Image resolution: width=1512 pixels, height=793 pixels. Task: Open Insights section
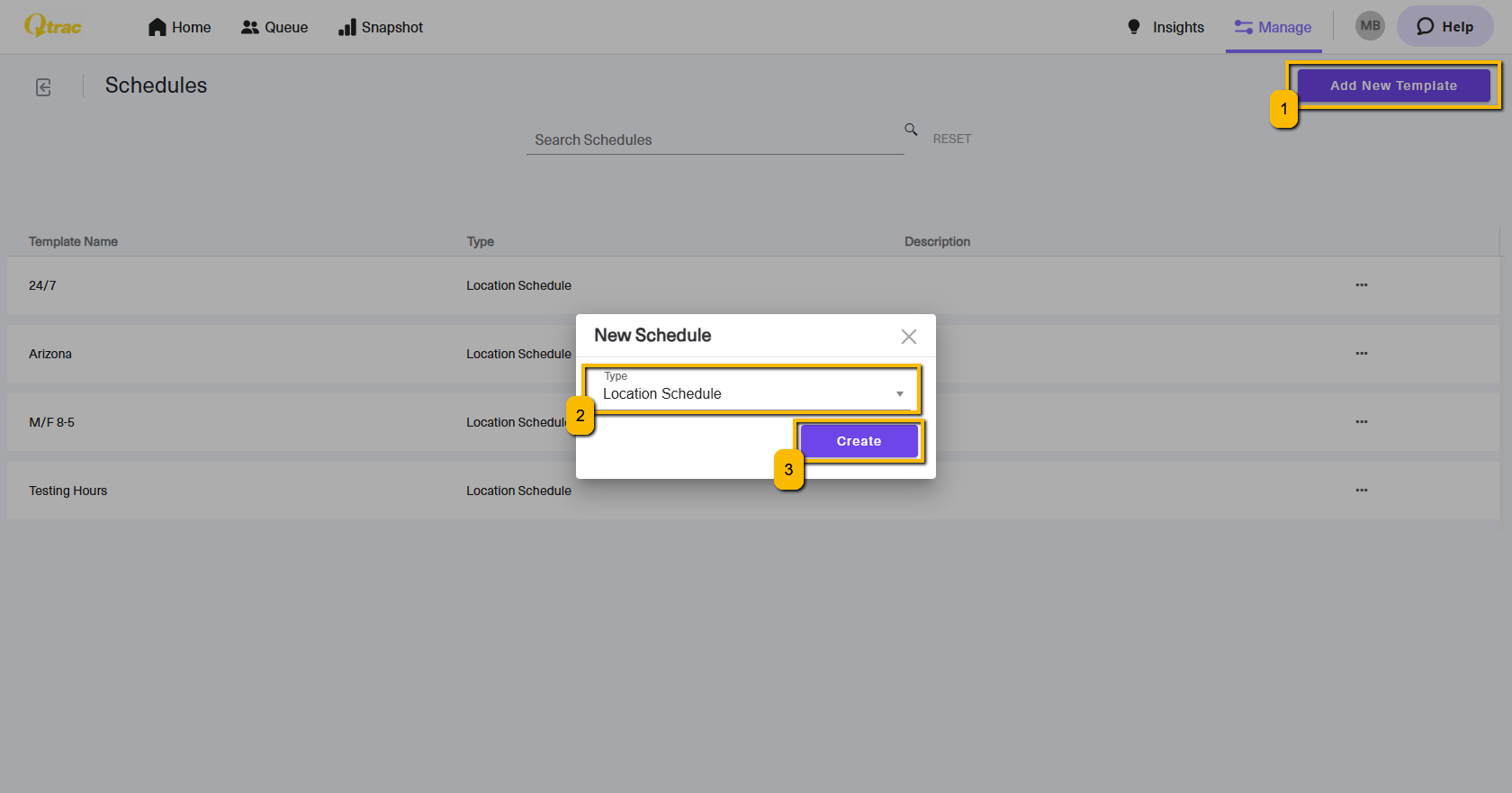(1165, 27)
